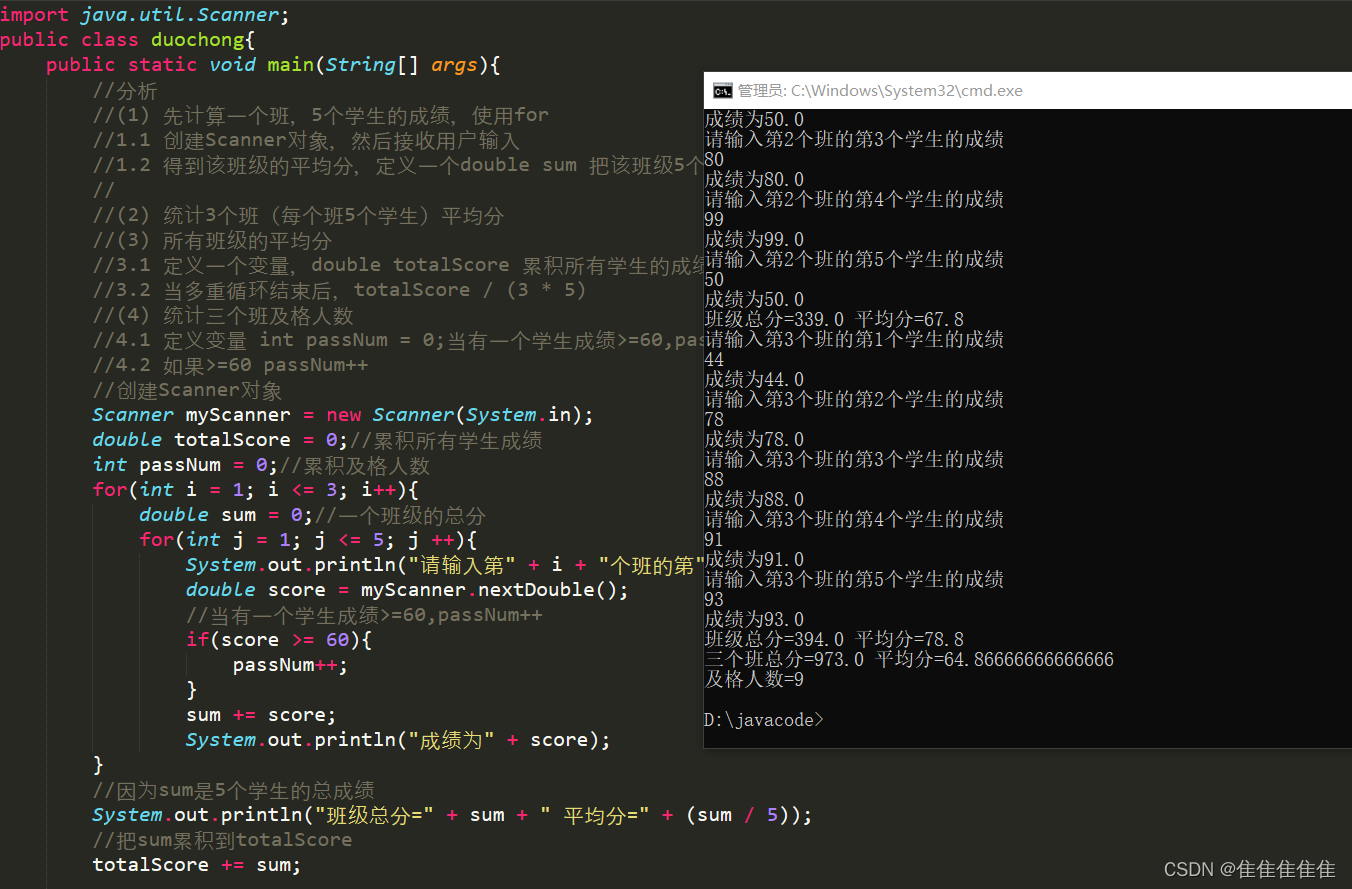Click console output '成绩为93.0'
Image resolution: width=1352 pixels, height=889 pixels.
[x=754, y=620]
